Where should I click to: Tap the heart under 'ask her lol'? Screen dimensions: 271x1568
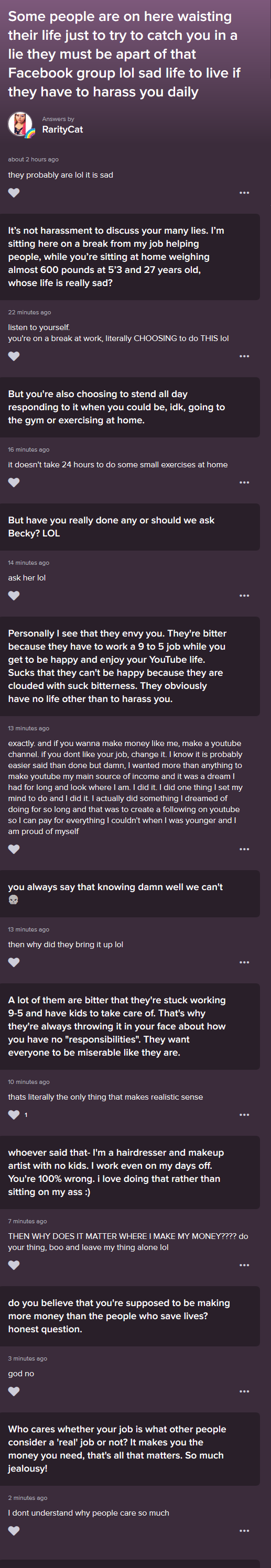click(14, 595)
